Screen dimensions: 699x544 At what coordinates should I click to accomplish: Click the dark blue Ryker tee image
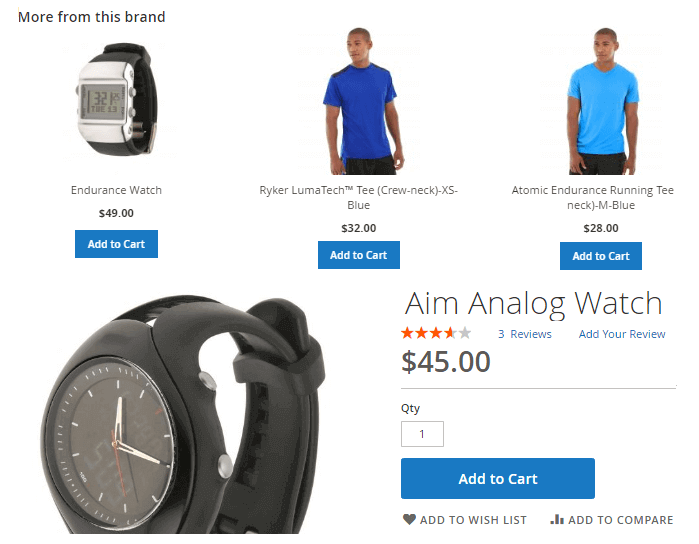[x=359, y=101]
